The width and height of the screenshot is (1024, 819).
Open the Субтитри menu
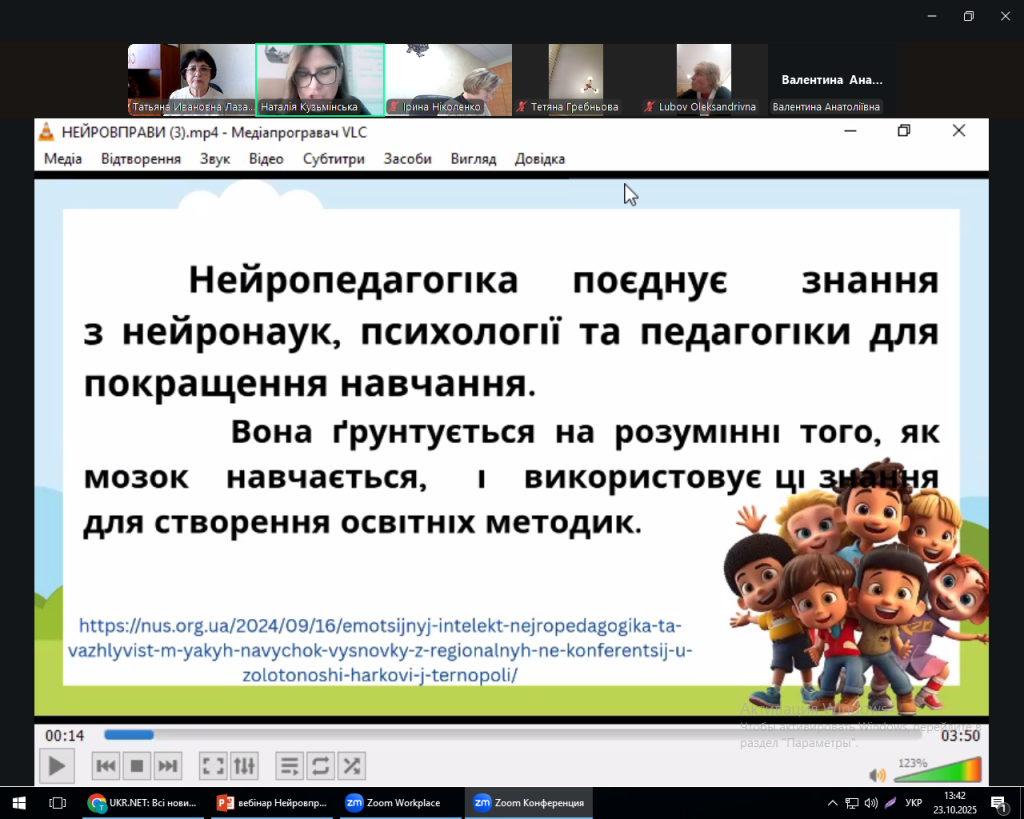334,158
